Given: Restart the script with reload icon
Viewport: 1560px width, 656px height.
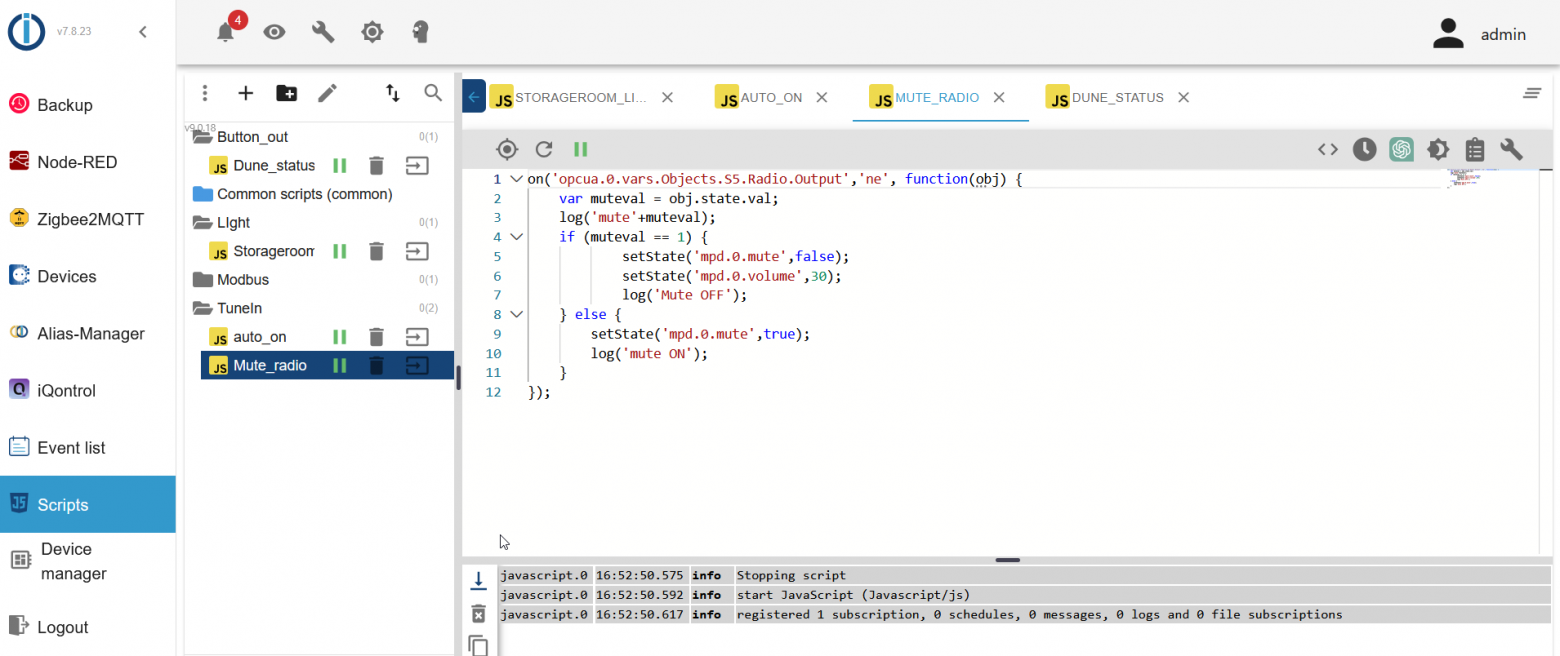Looking at the screenshot, I should (544, 149).
